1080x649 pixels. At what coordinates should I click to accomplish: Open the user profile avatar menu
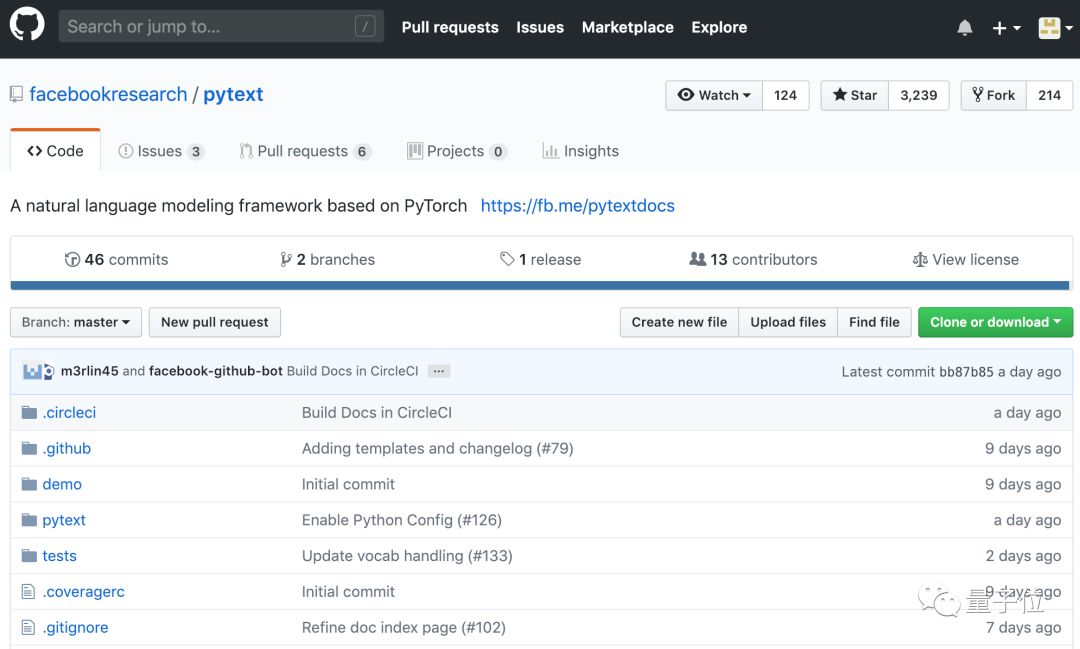[x=1054, y=28]
